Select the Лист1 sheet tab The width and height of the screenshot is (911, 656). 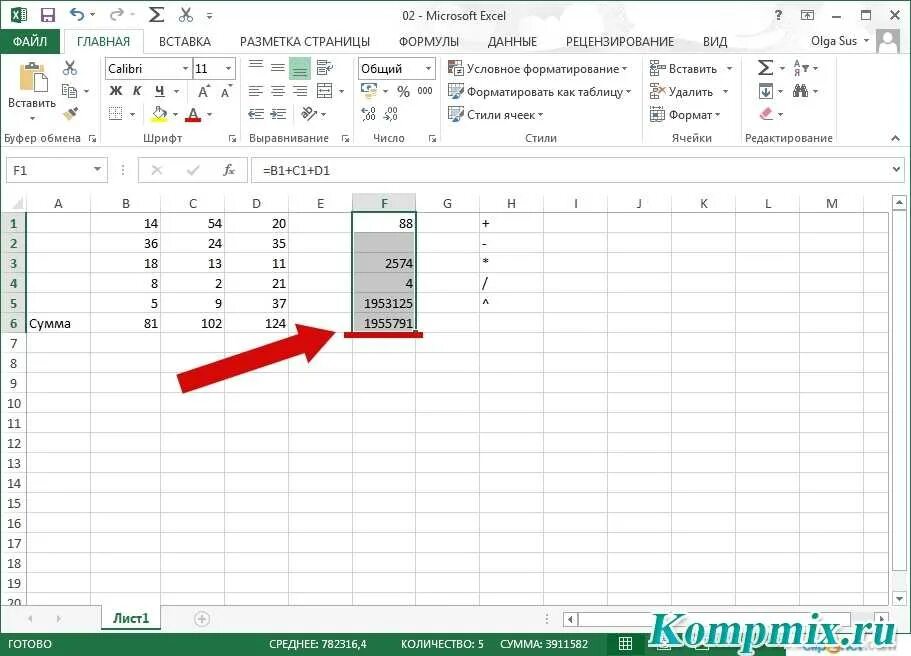point(131,618)
